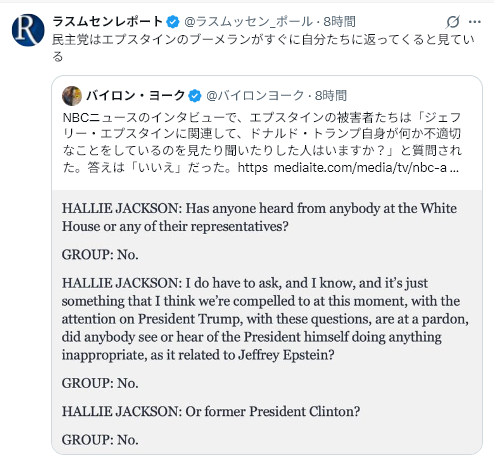The image size is (494, 459).
Task: Click the main post text about 民主党
Action: pyautogui.click(x=263, y=48)
